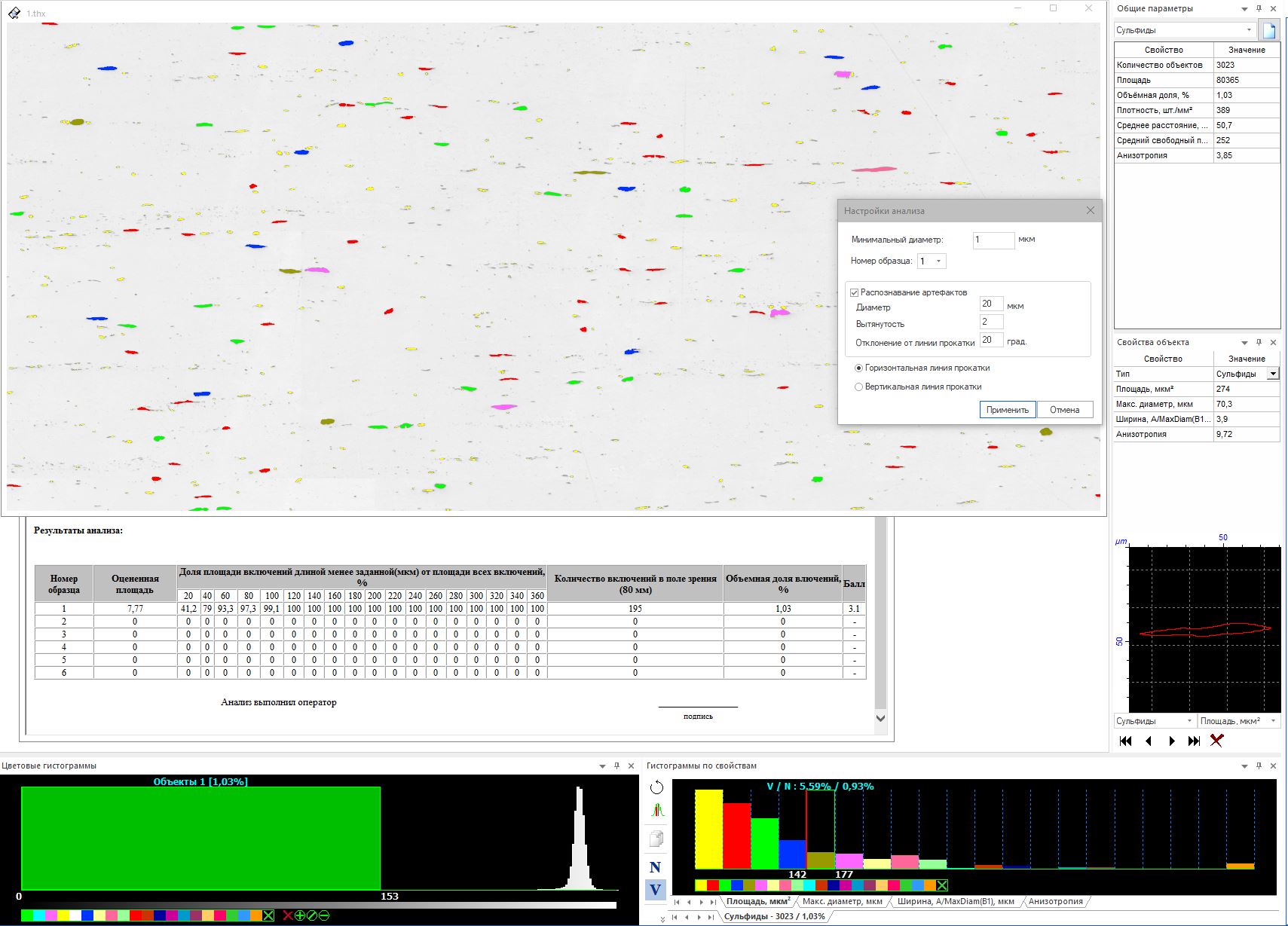This screenshot has height=926, width=1288.
Task: Open Тип dropdown showing Сульфиды in object properties
Action: click(1273, 374)
